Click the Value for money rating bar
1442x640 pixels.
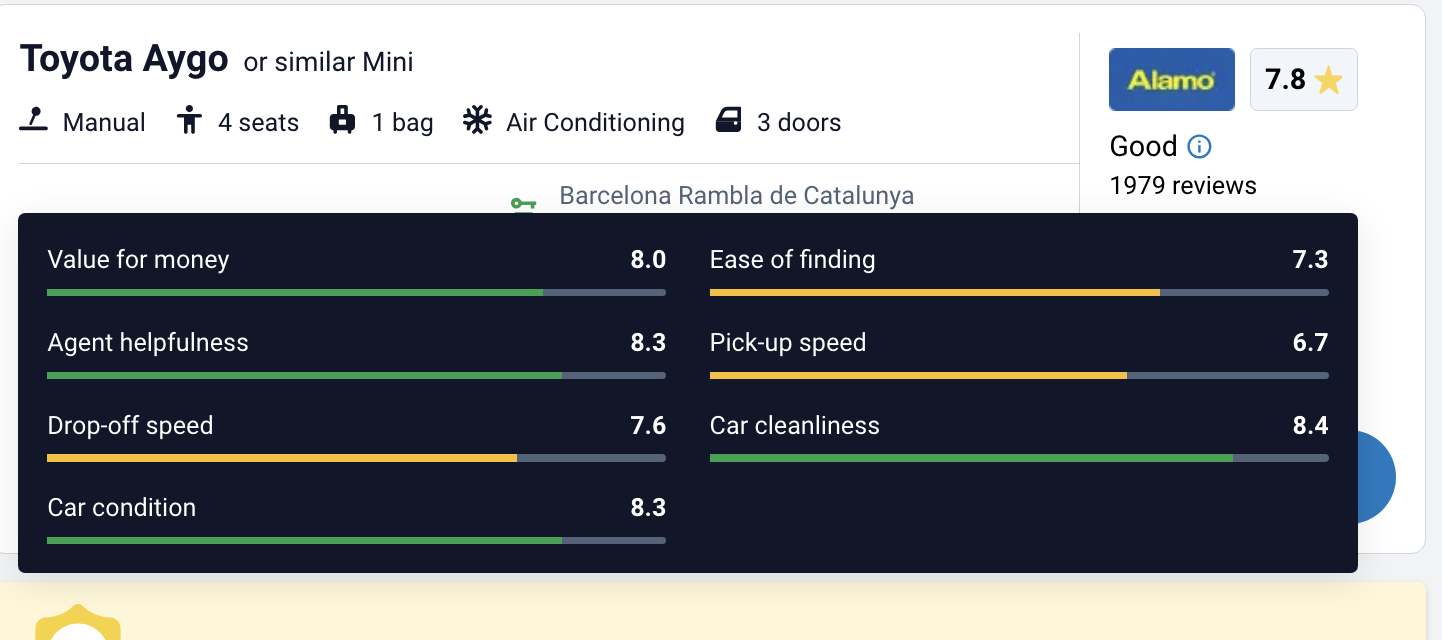tap(356, 292)
